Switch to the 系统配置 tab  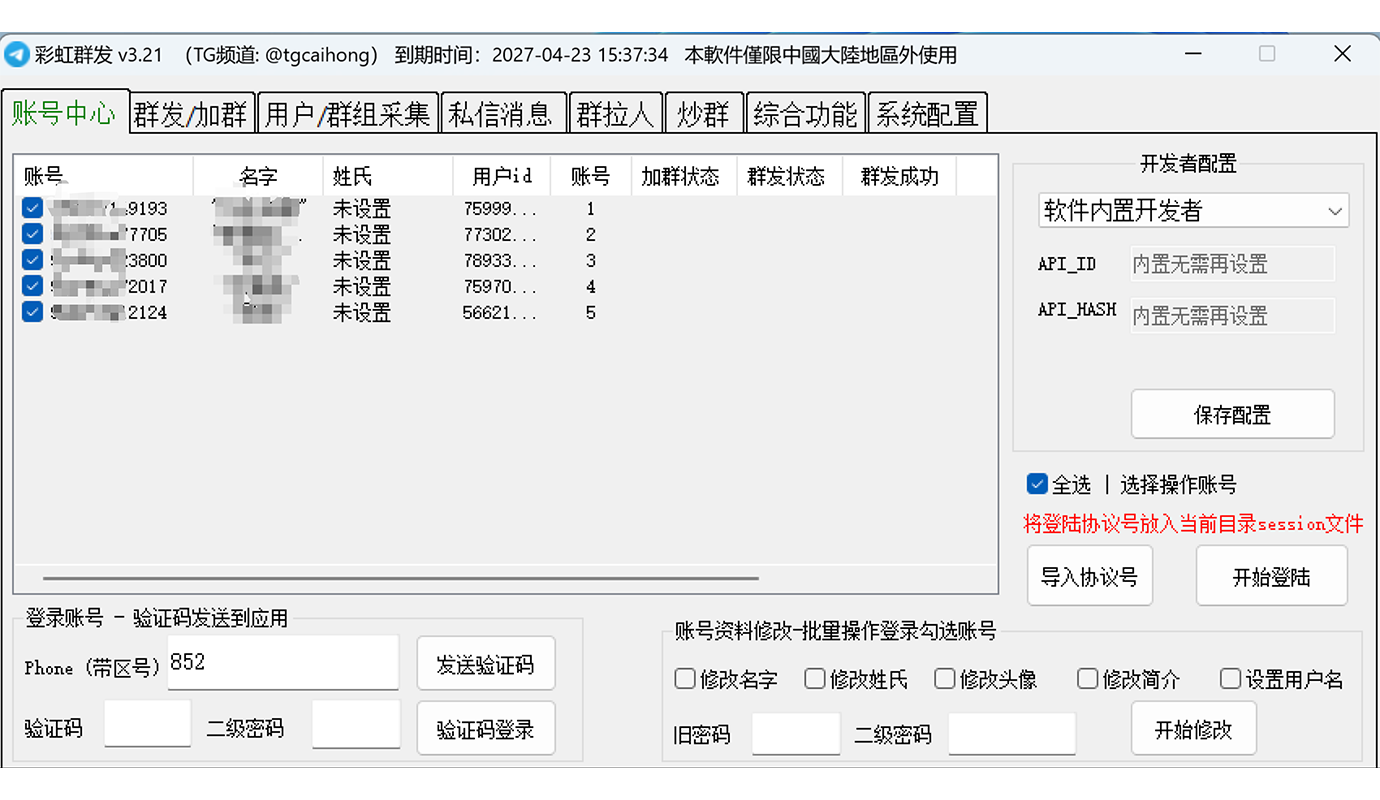(927, 112)
